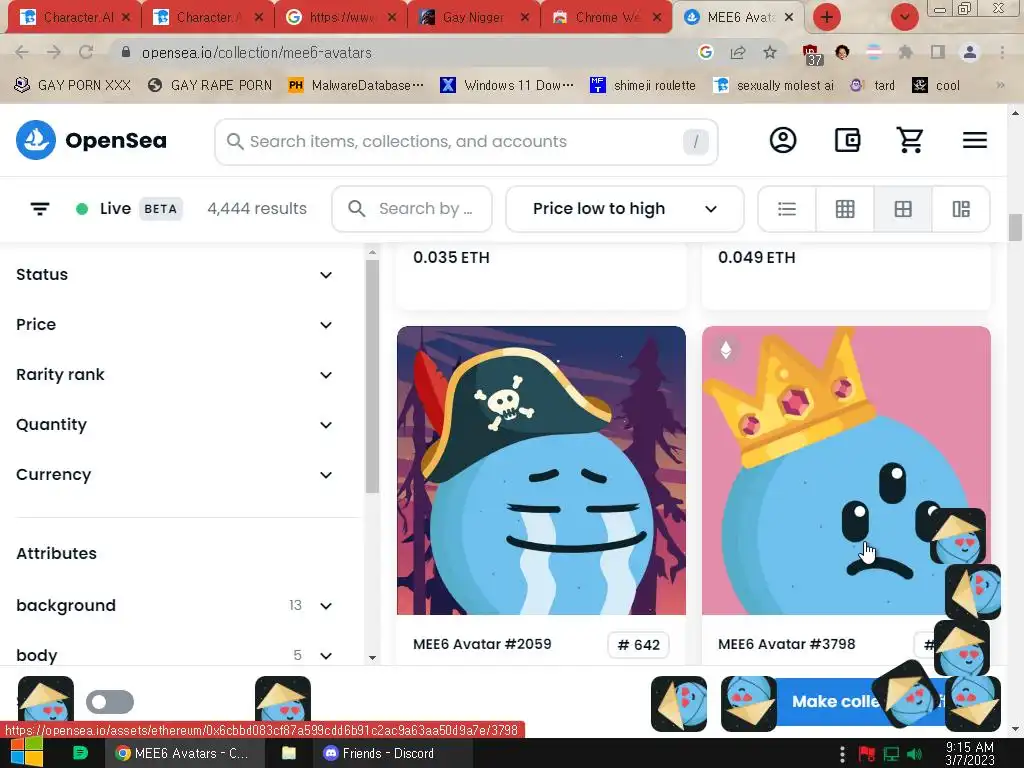
Task: Show more bookmarks via the overflow chevron
Action: [x=1000, y=85]
